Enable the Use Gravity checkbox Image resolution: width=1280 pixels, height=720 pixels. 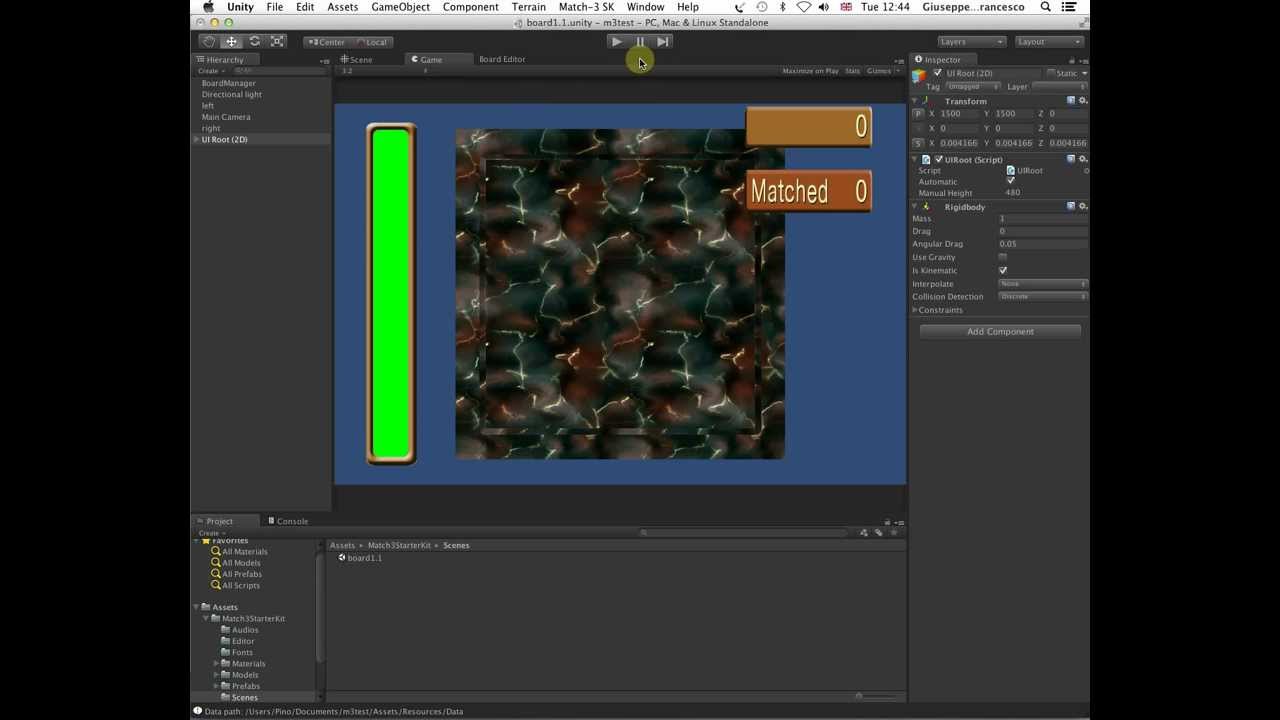coord(1003,257)
